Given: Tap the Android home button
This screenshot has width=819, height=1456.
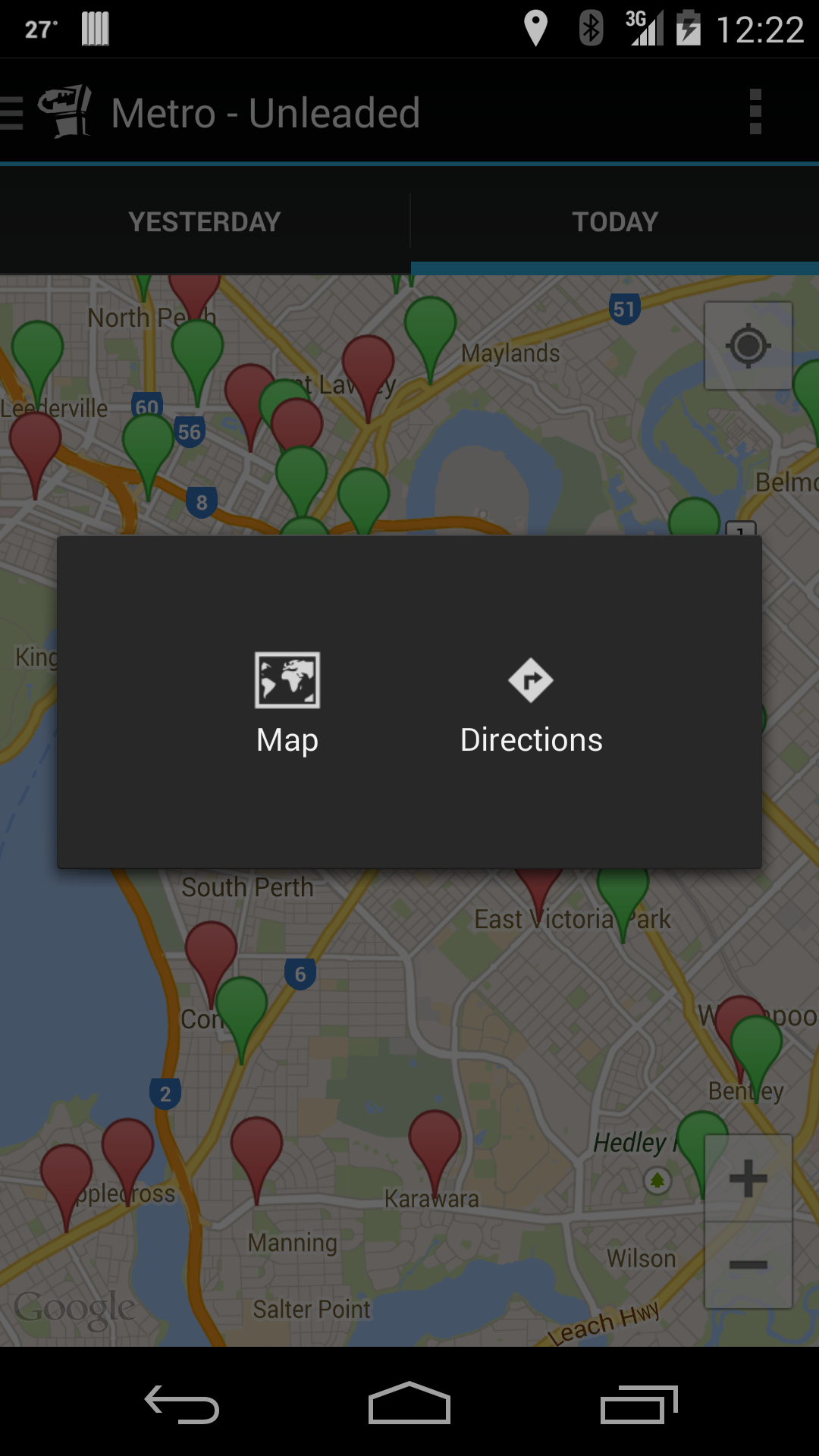Looking at the screenshot, I should pyautogui.click(x=409, y=1403).
